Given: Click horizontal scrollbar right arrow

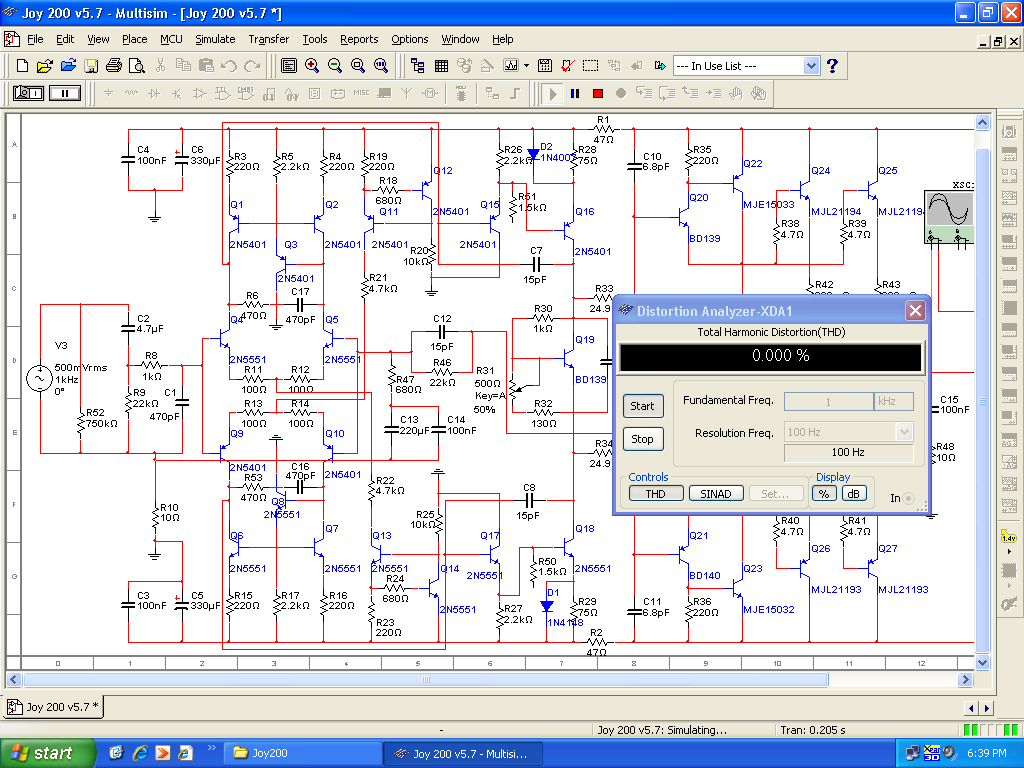Looking at the screenshot, I should tap(966, 680).
